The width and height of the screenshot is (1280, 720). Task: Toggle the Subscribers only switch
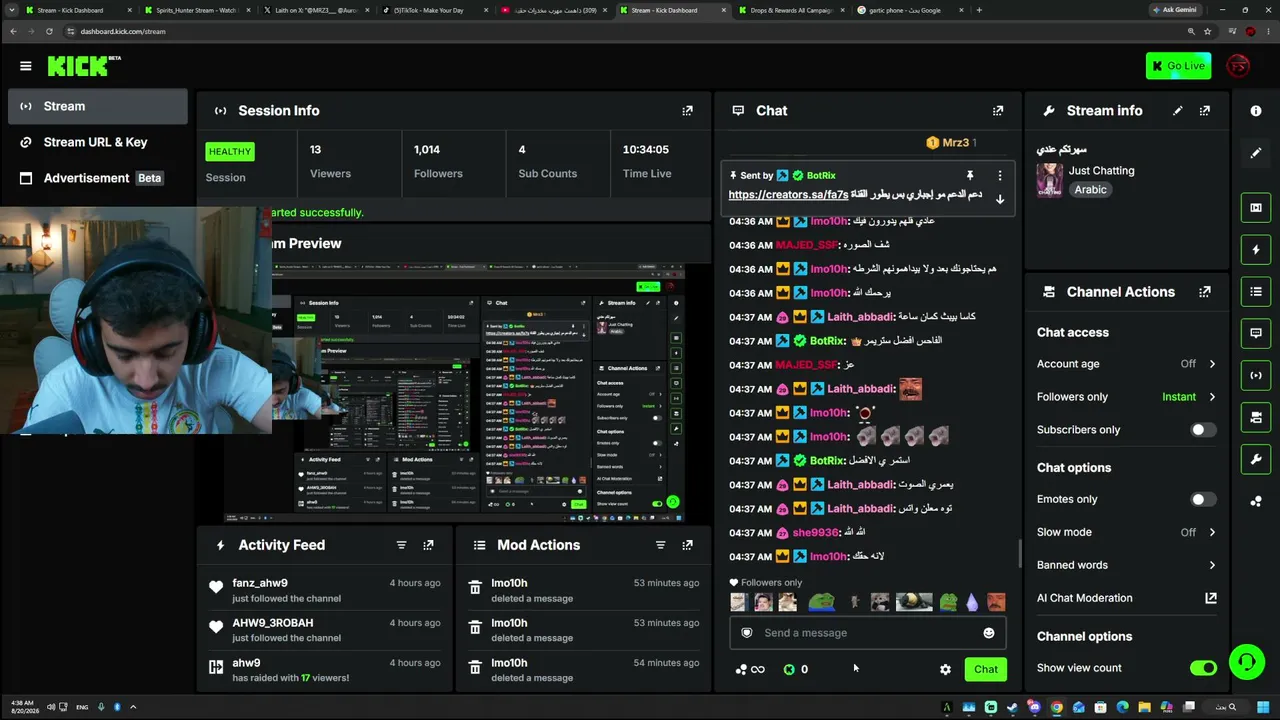1203,430
